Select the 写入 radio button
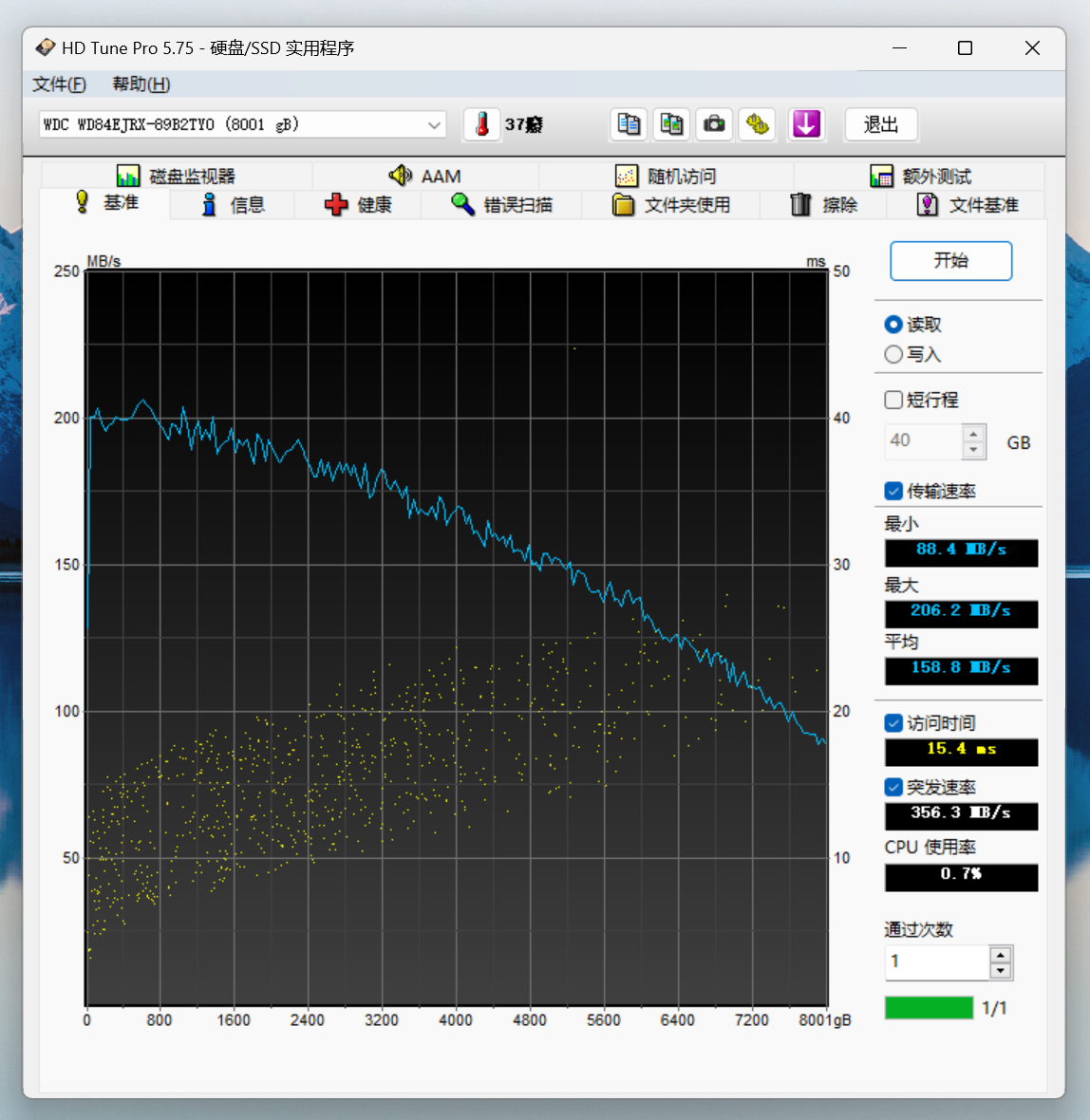Screen dimensions: 1090x1120 coord(893,354)
